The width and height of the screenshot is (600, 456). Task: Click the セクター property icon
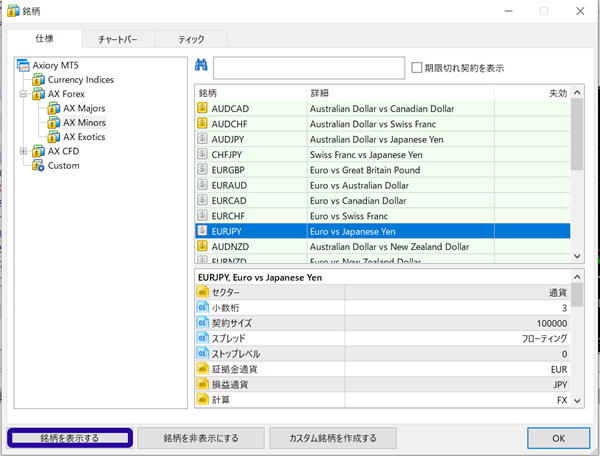[x=203, y=292]
